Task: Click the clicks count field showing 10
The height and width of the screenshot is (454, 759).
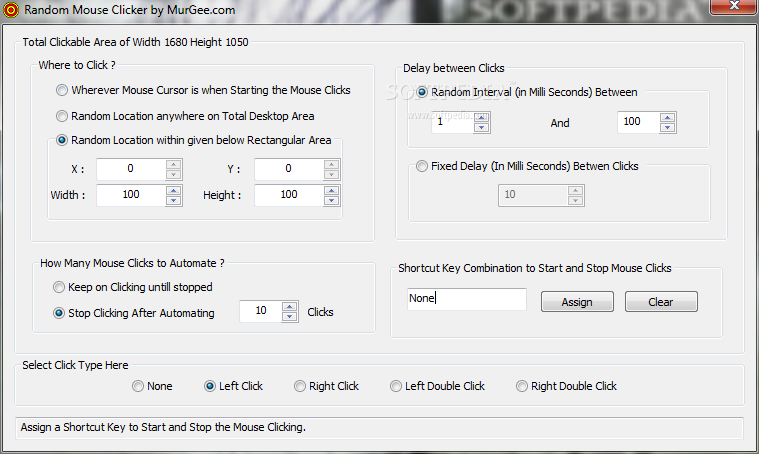Action: click(x=260, y=311)
